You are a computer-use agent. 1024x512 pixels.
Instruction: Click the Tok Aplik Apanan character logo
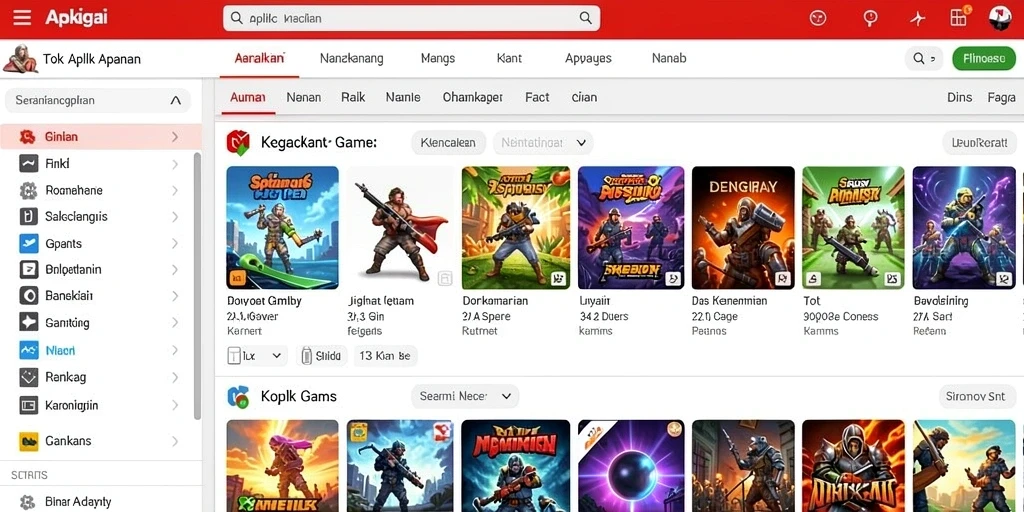coord(20,59)
